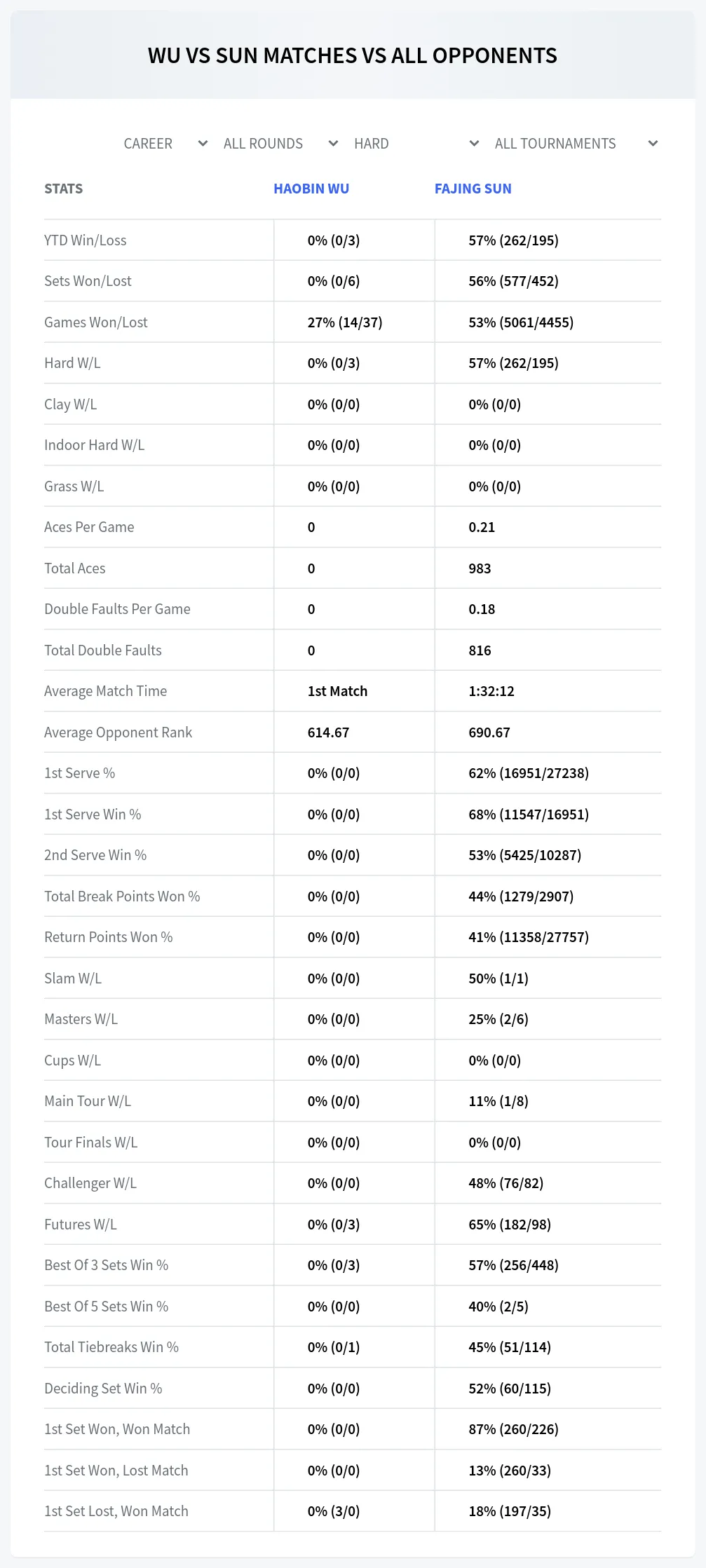This screenshot has height=1568, width=706.
Task: Select the Total Tiebreaks Win % label
Action: 111,1347
